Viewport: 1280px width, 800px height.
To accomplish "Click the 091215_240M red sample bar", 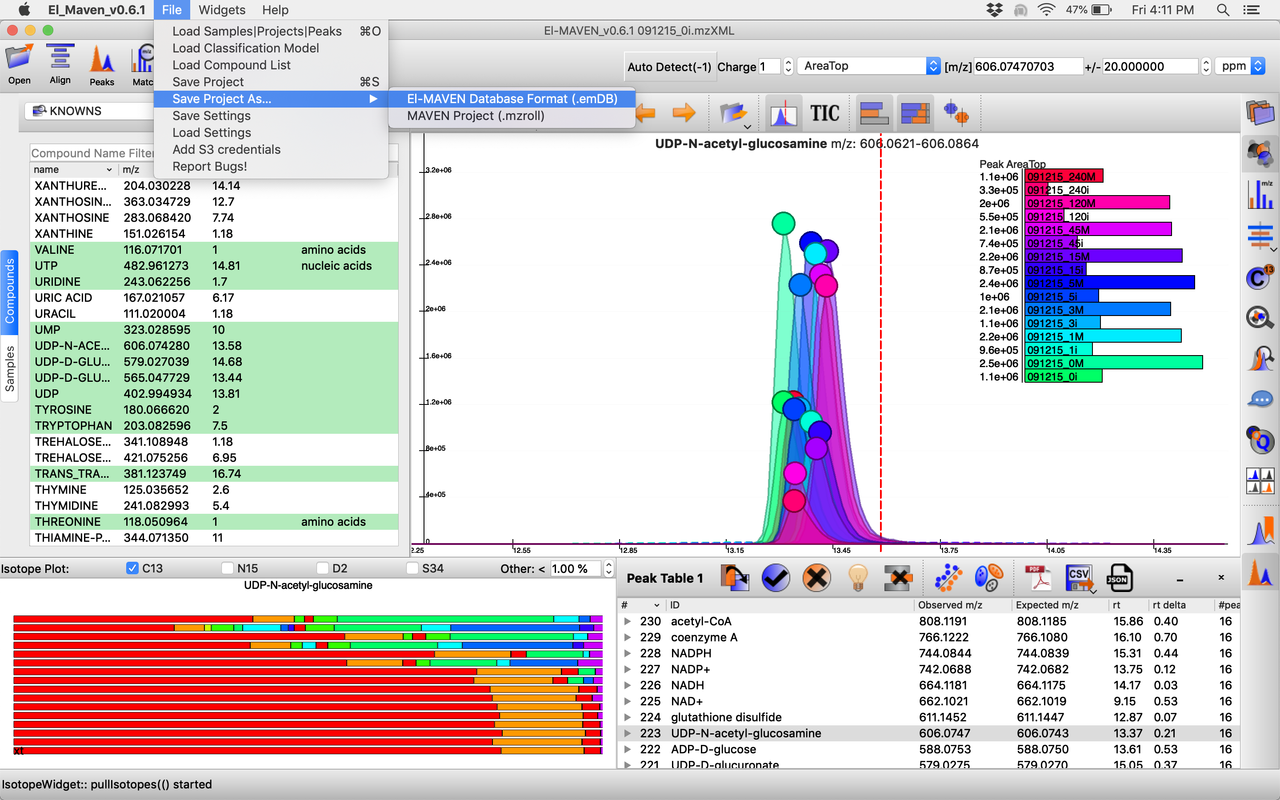I will tap(1064, 176).
